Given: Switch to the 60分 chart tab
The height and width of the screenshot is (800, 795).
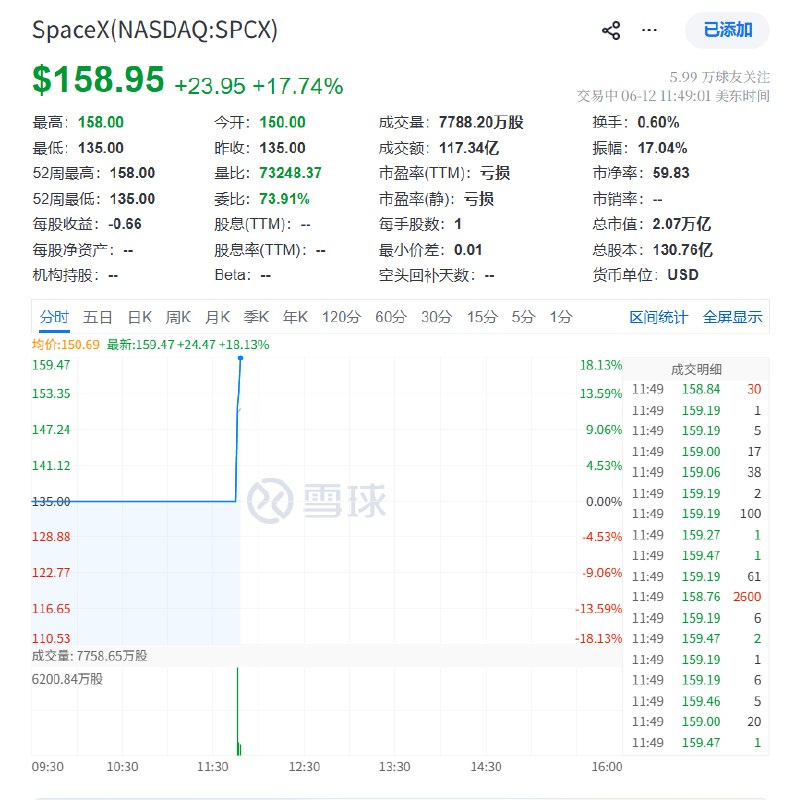Looking at the screenshot, I should click(391, 317).
